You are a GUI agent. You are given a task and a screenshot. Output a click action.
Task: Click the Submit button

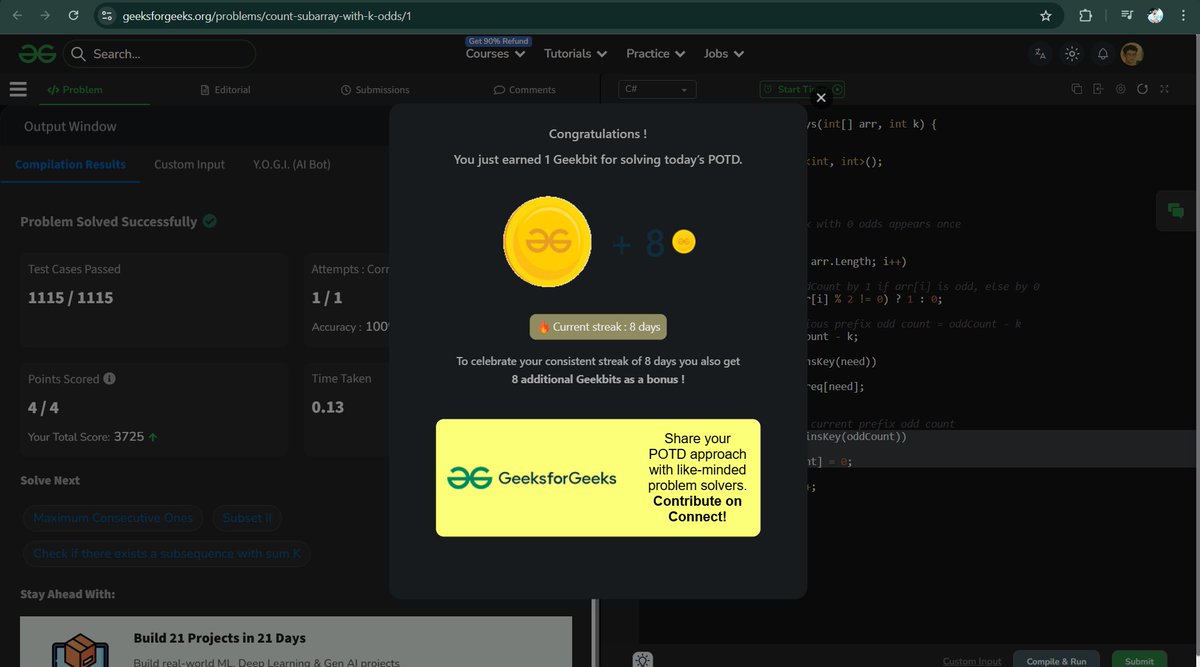click(x=1139, y=660)
